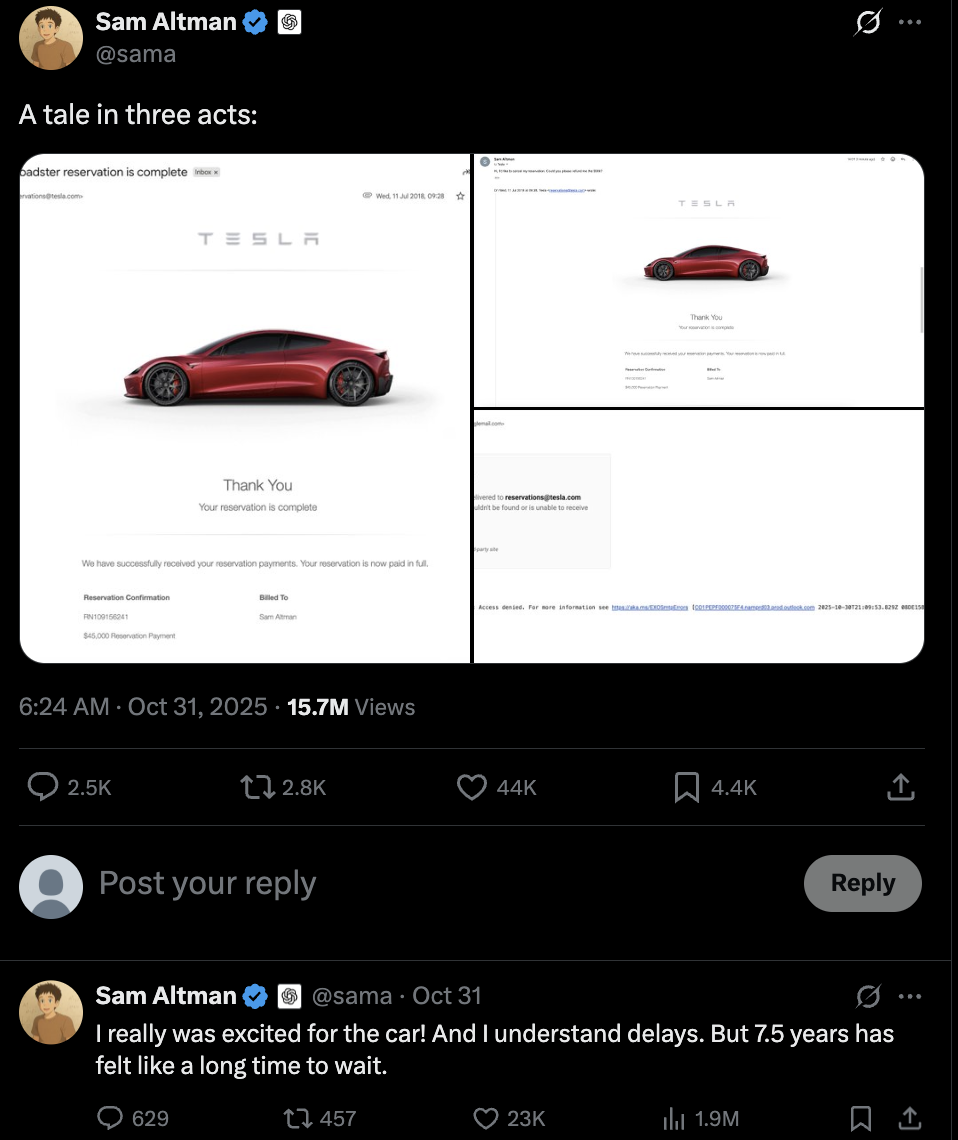Click the reply comment icon showing 2.5K
The width and height of the screenshot is (958, 1140).
tap(42, 788)
